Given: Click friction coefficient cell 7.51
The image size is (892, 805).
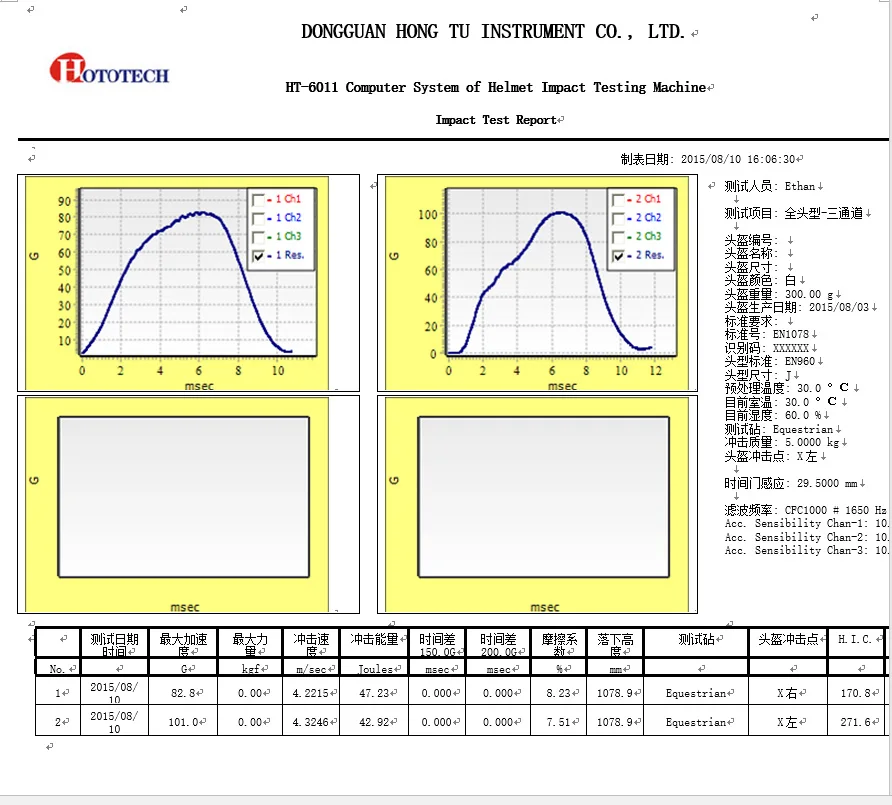Looking at the screenshot, I should [x=559, y=722].
